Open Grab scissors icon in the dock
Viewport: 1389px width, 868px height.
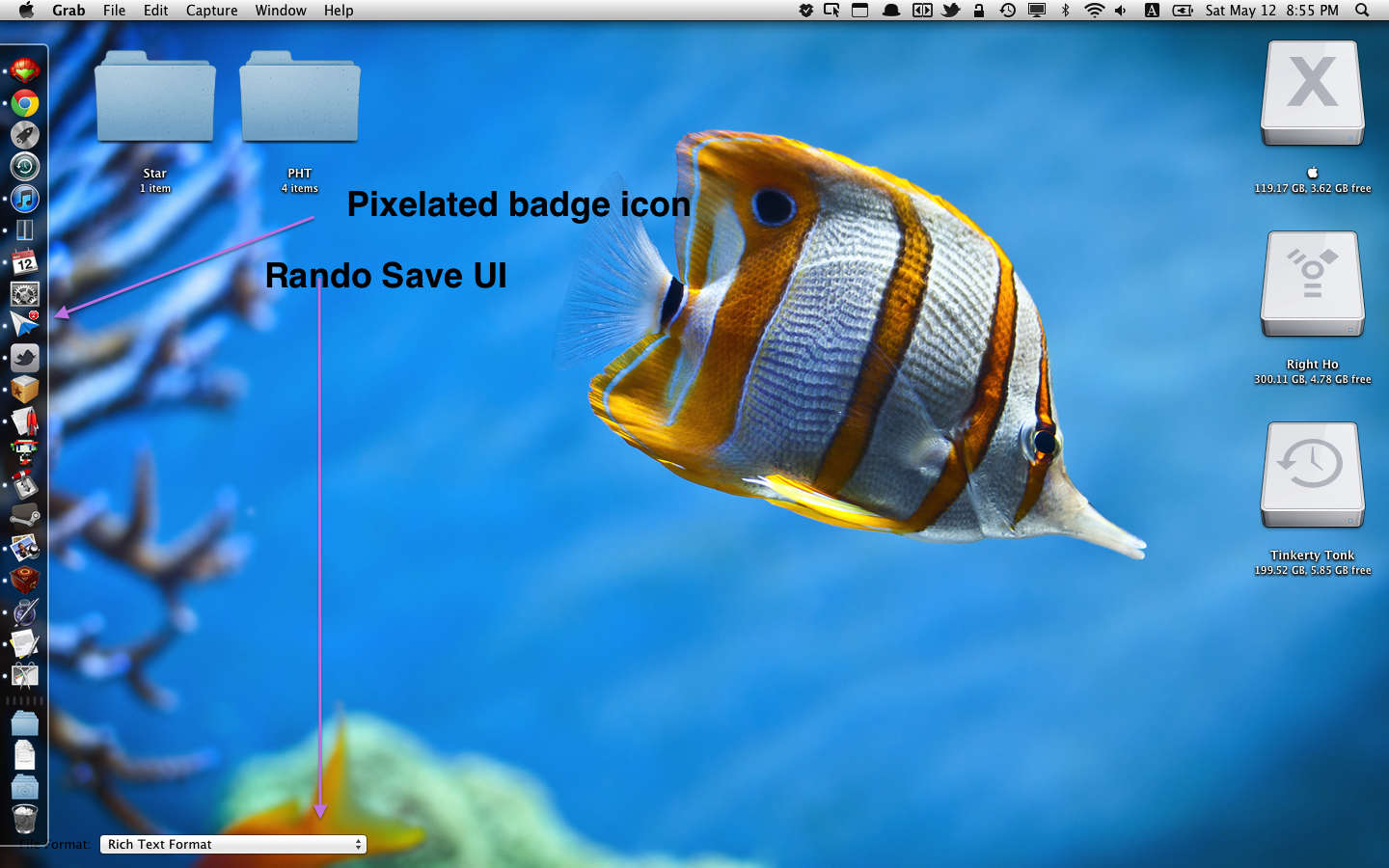pyautogui.click(x=25, y=676)
